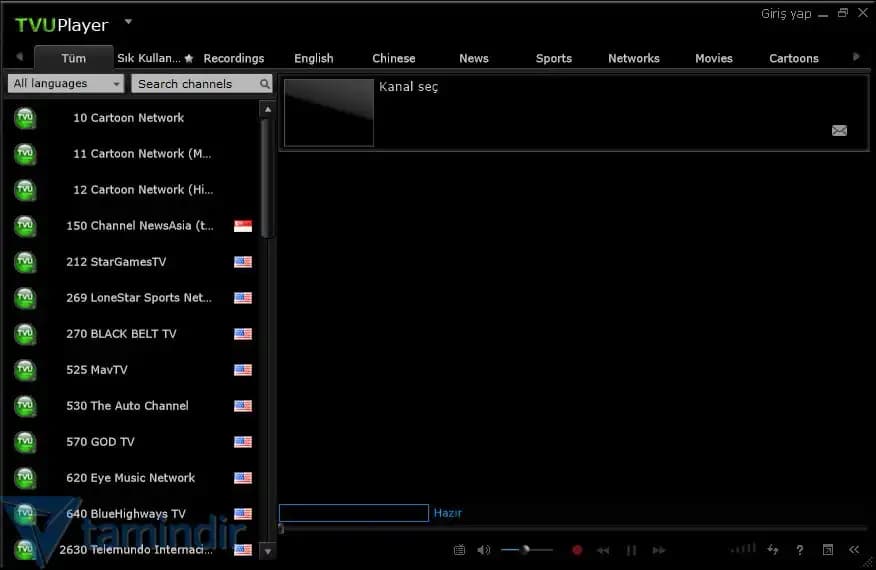Click the rewind playback button
Viewport: 876px width, 570px height.
click(603, 550)
